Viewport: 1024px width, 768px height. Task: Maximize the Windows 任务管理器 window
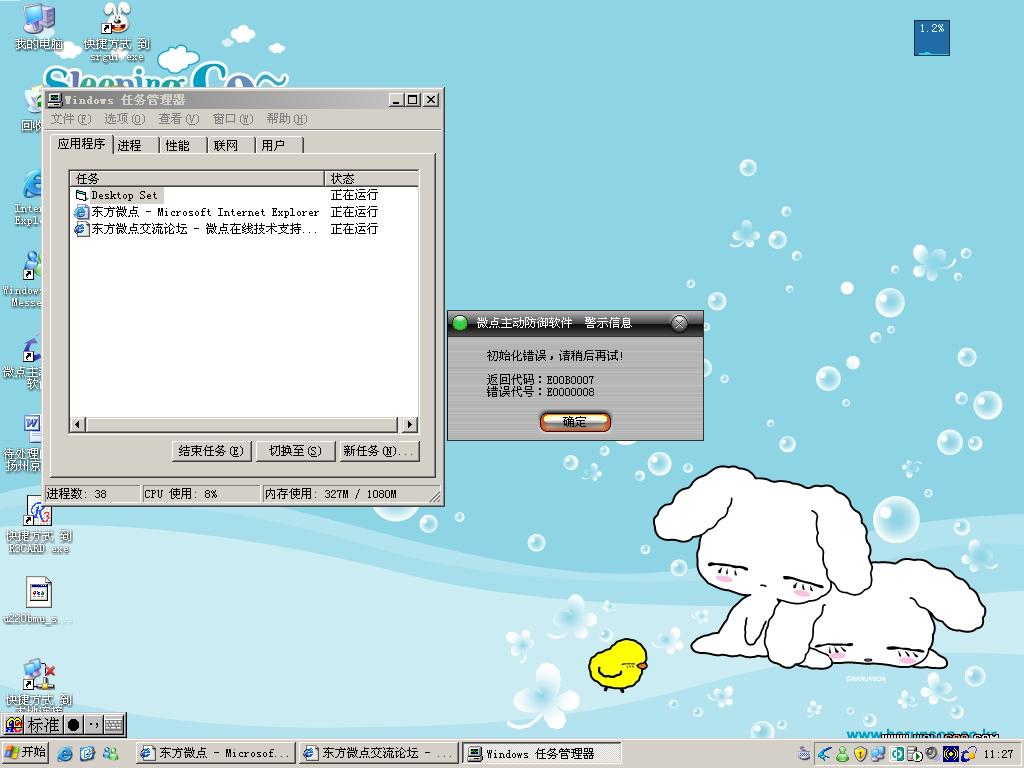413,100
